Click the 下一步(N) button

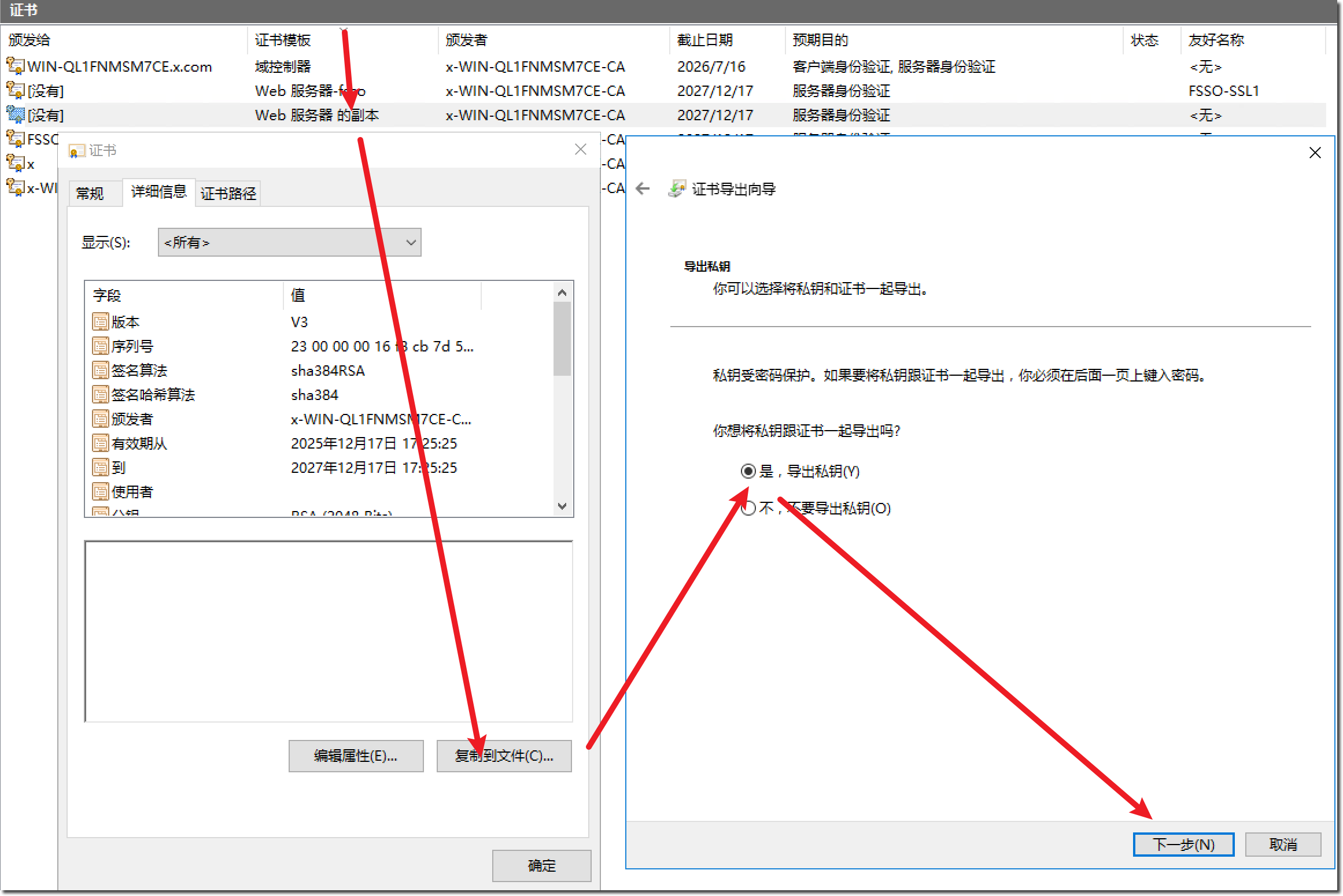[x=1183, y=845]
